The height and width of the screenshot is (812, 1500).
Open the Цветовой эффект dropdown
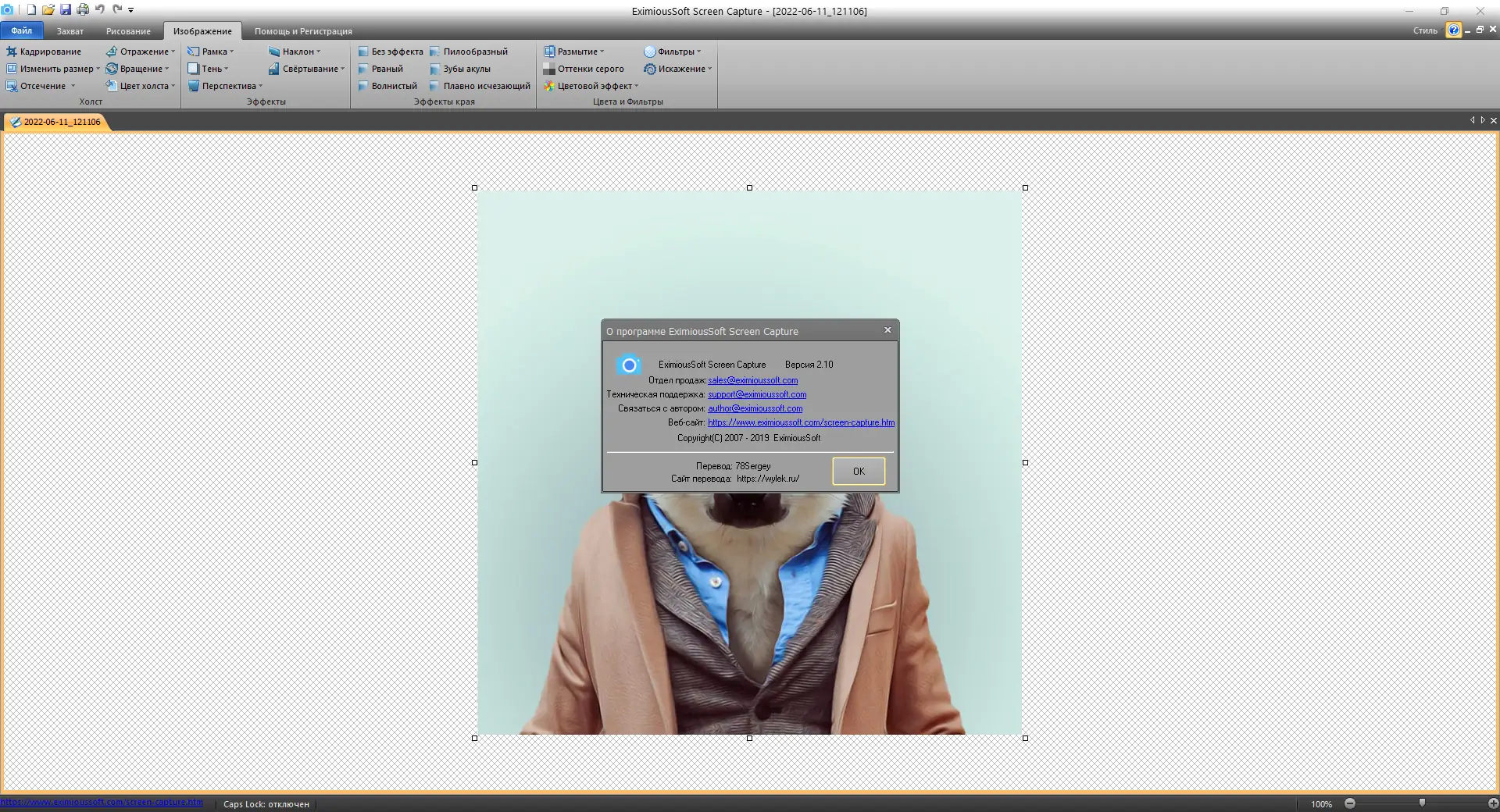point(591,86)
